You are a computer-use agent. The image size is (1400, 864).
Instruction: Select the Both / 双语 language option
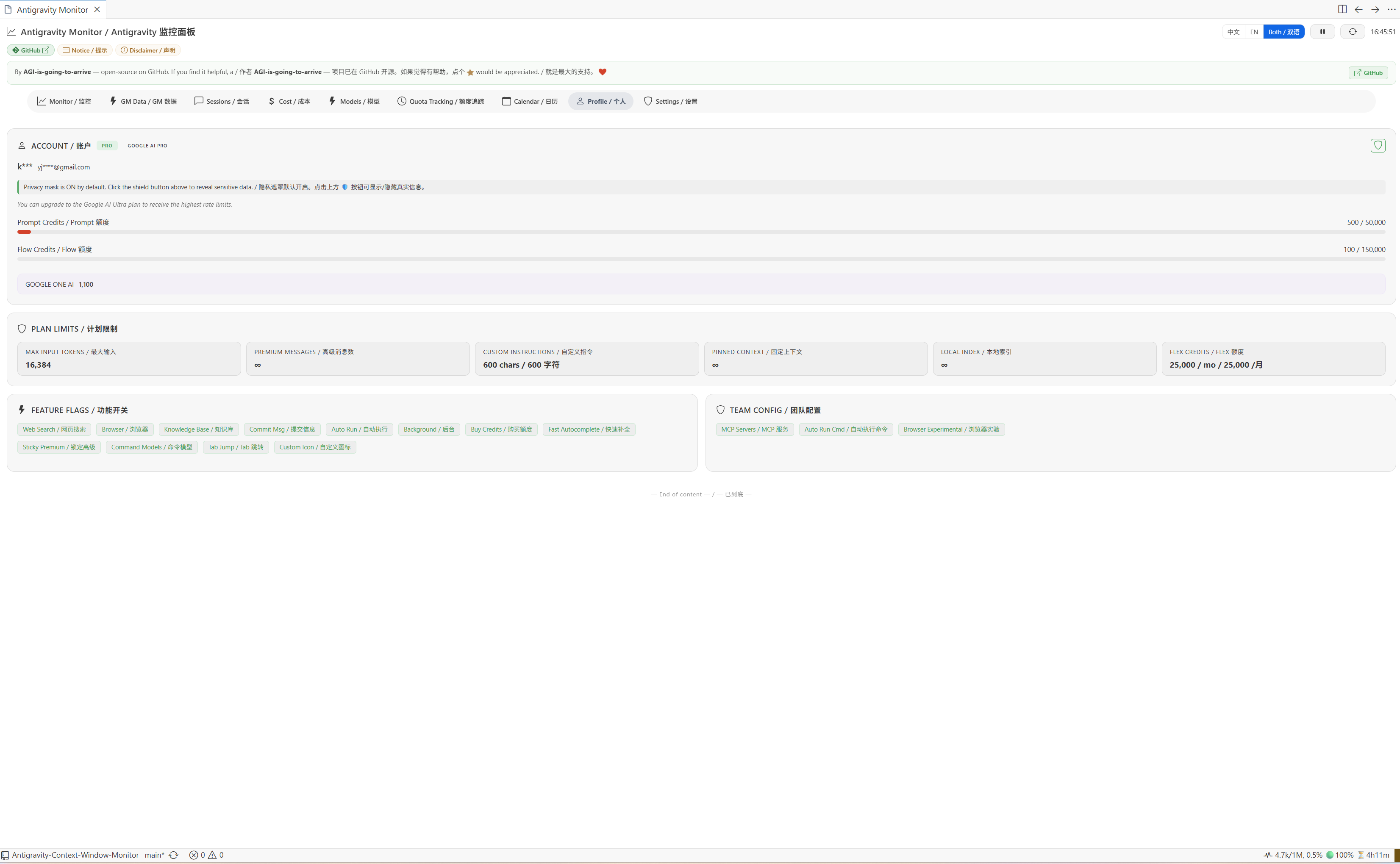pos(1283,32)
